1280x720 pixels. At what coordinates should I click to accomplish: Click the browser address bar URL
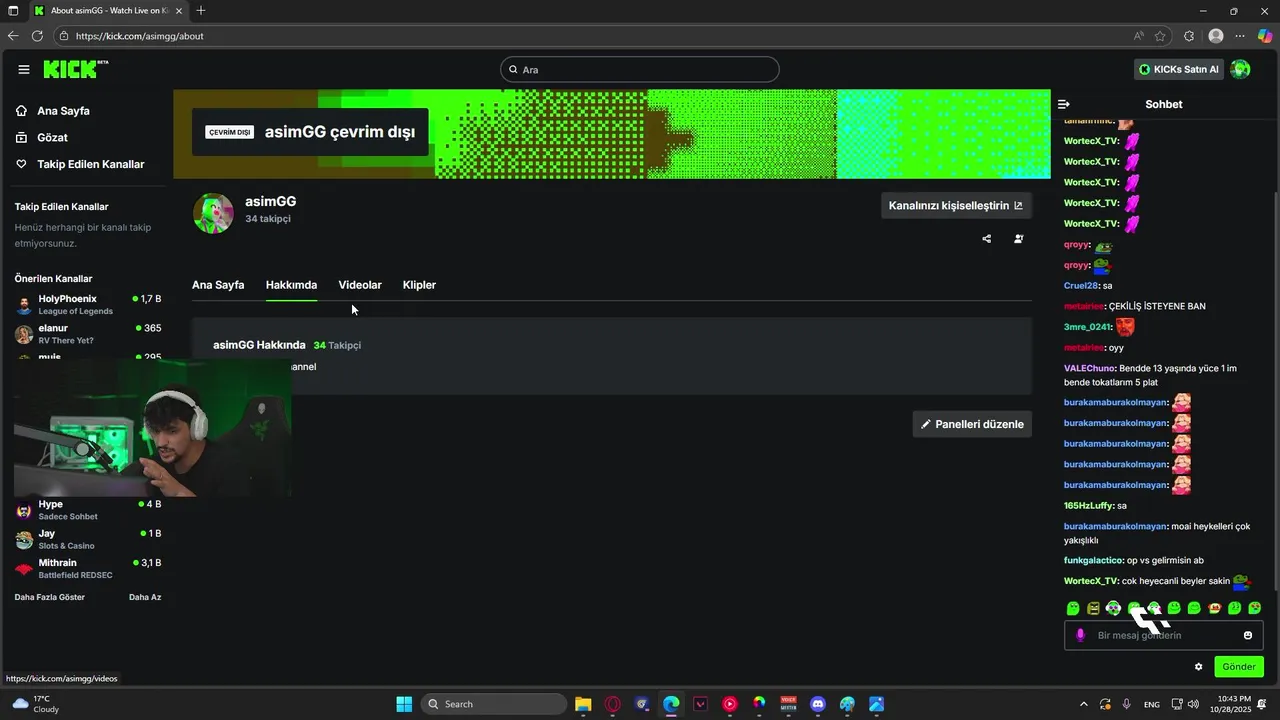(139, 36)
